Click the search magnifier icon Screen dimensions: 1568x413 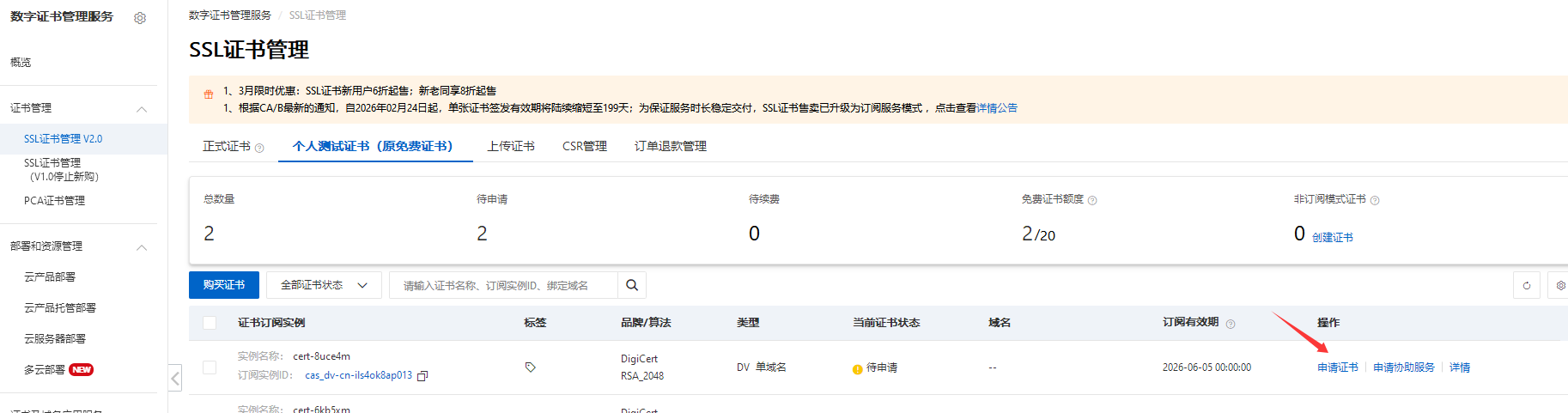point(632,285)
